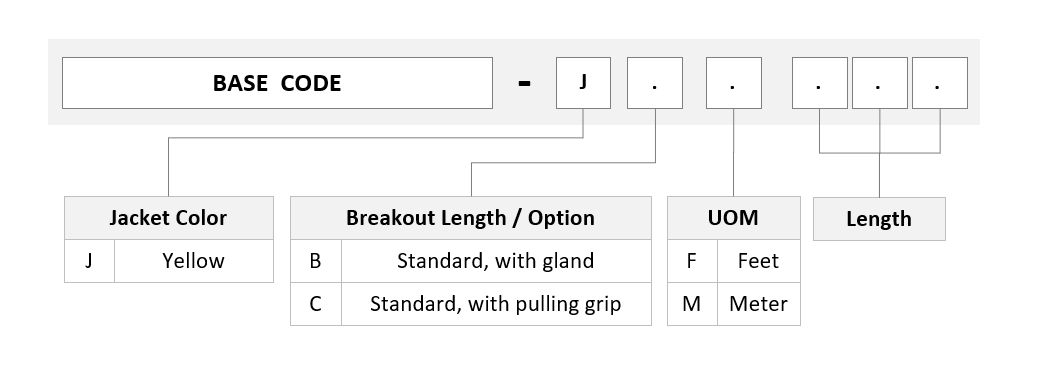Image resolution: width=1043 pixels, height=389 pixels.
Task: Select the J code box
Action: (583, 83)
